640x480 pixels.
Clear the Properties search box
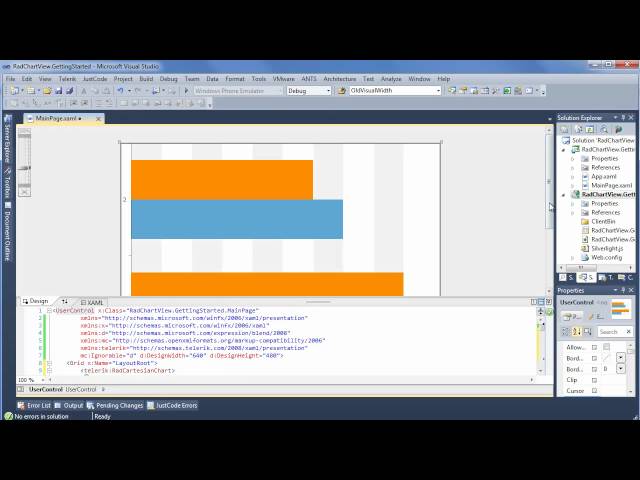click(x=629, y=332)
